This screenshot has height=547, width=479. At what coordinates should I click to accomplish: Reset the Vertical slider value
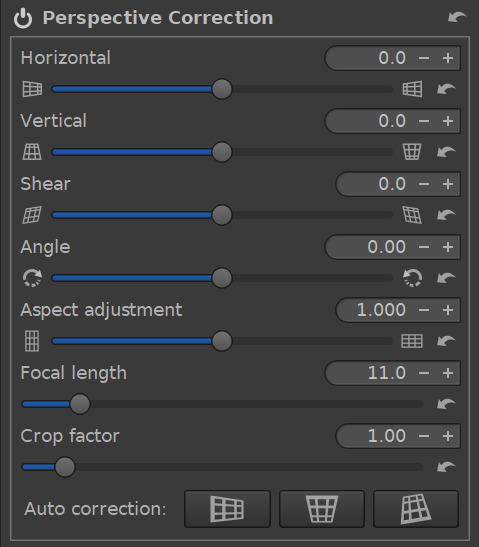point(446,152)
